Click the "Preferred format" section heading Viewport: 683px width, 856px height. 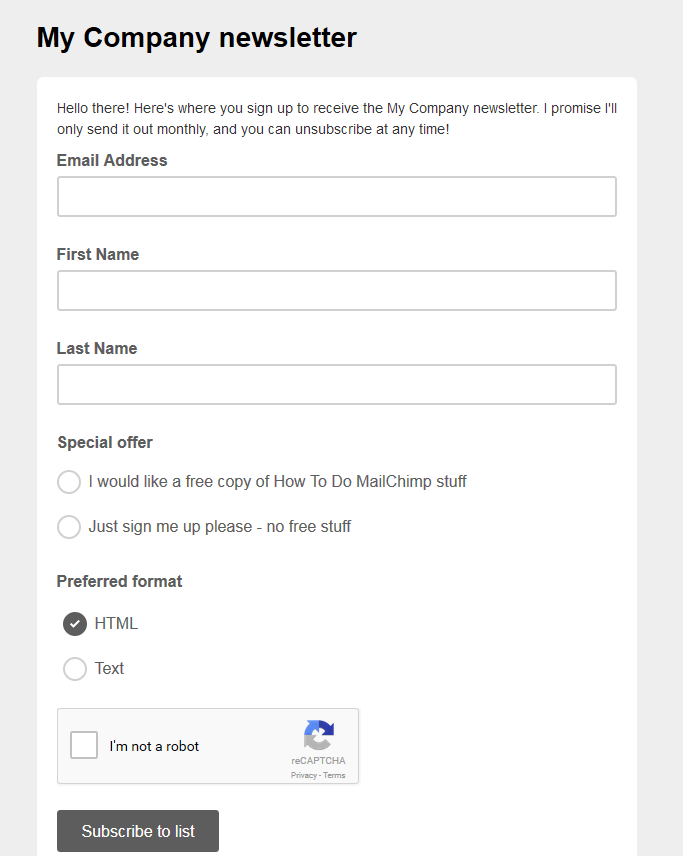click(x=119, y=582)
